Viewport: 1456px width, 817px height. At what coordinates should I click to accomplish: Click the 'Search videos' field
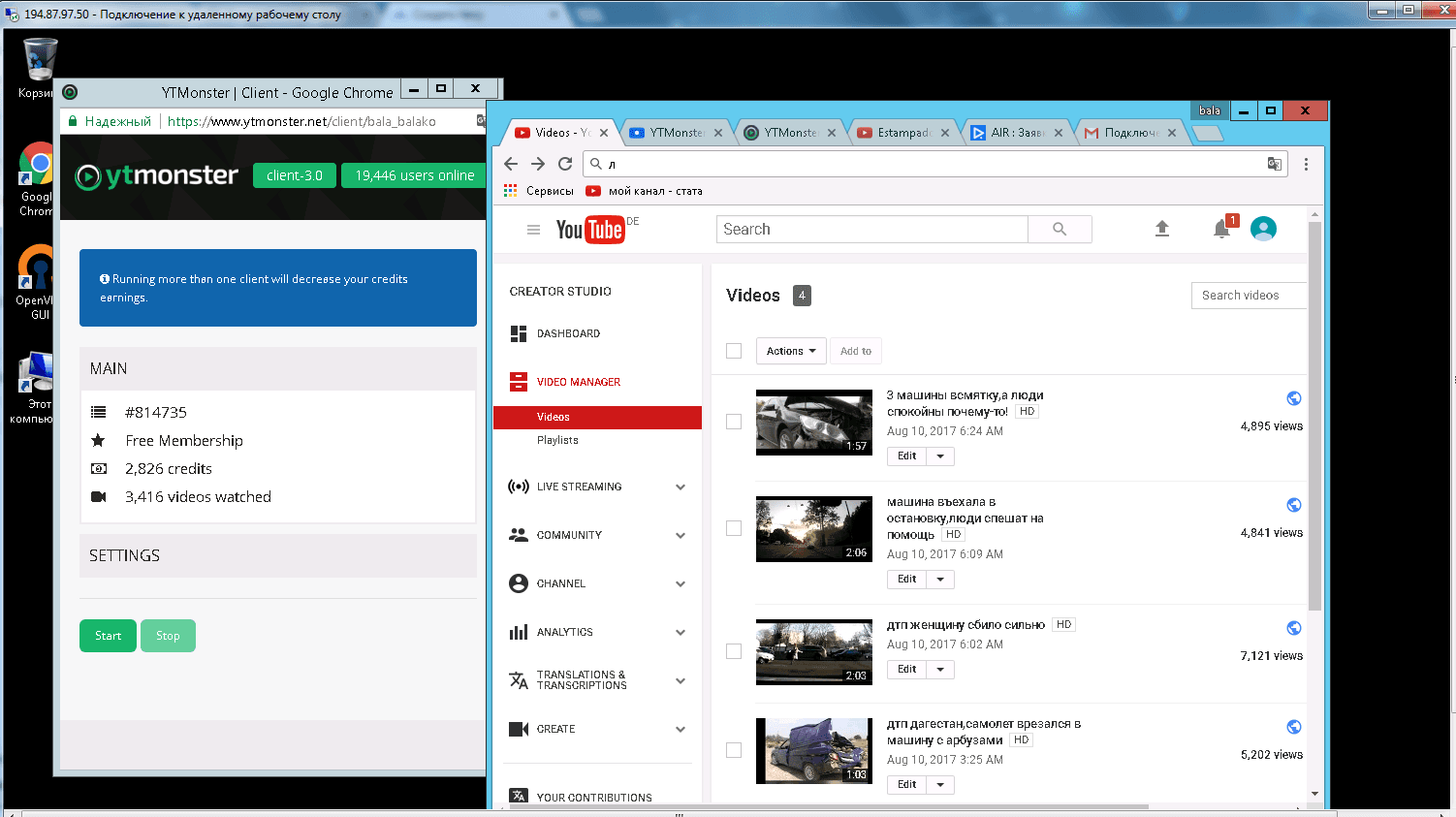click(1249, 296)
